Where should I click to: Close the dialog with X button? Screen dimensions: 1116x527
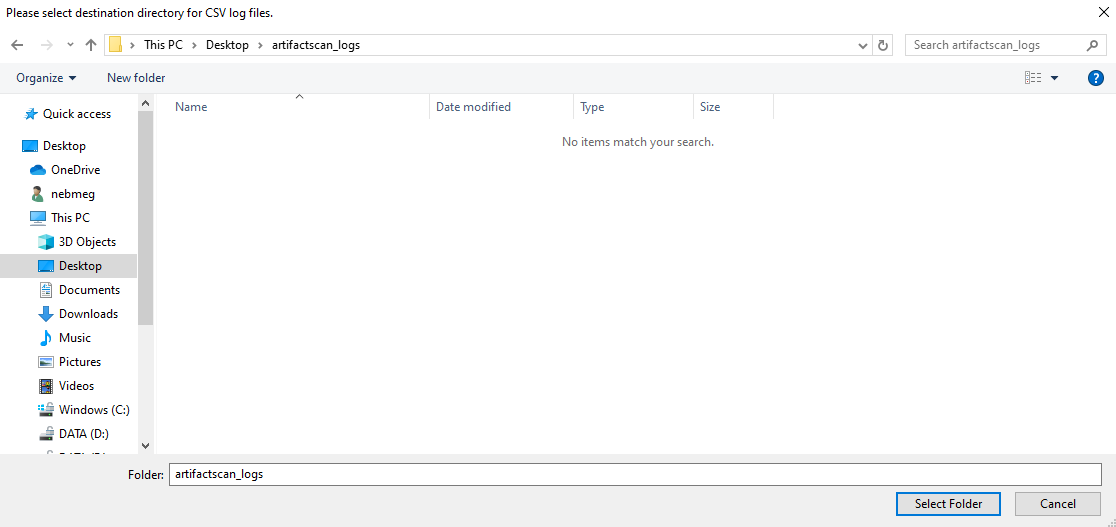coord(1102,12)
